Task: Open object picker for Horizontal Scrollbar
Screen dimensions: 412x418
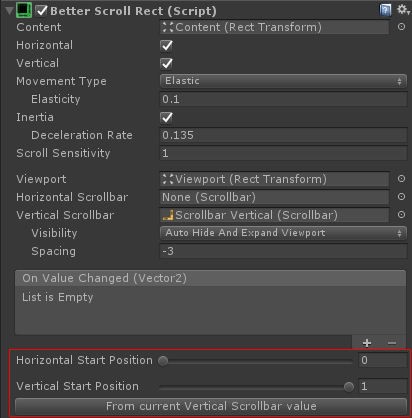Action: (401, 197)
